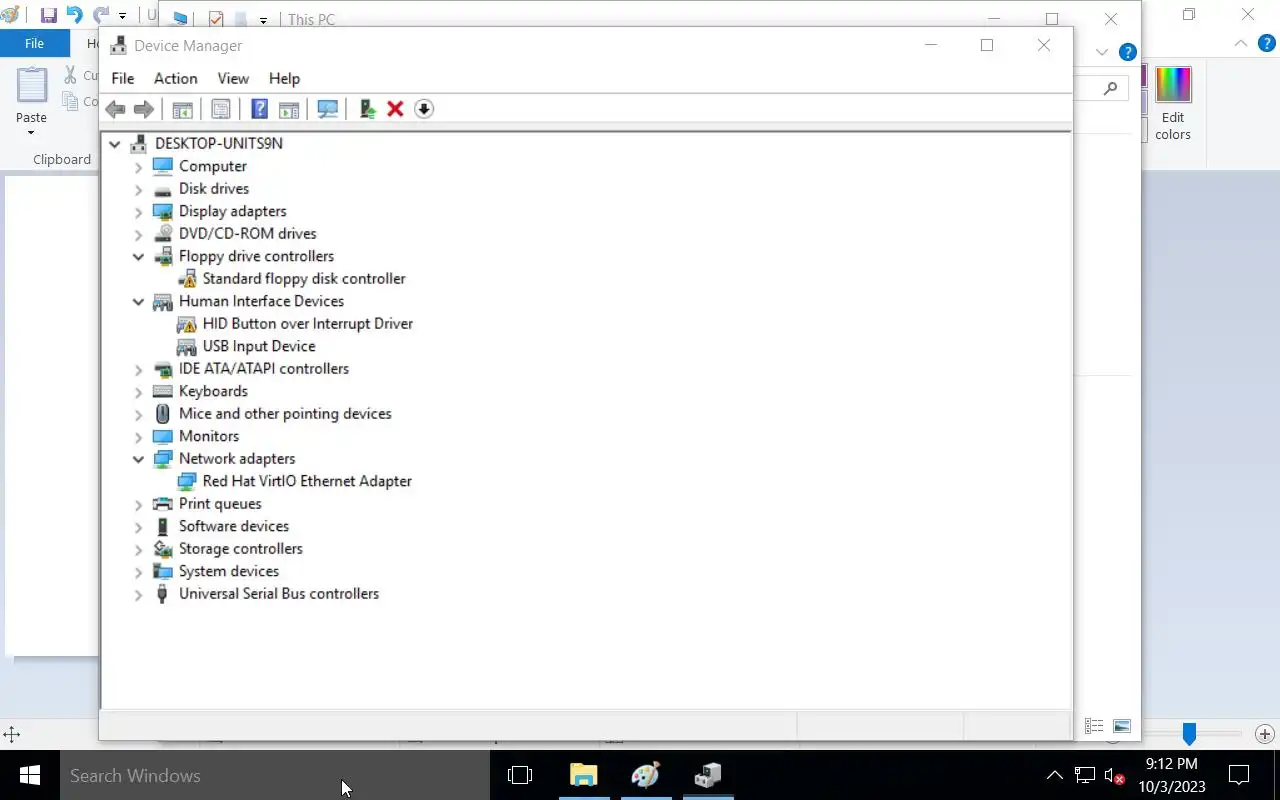This screenshot has width=1280, height=800.
Task: Select the USB Input Device icon
Action: pos(187,346)
